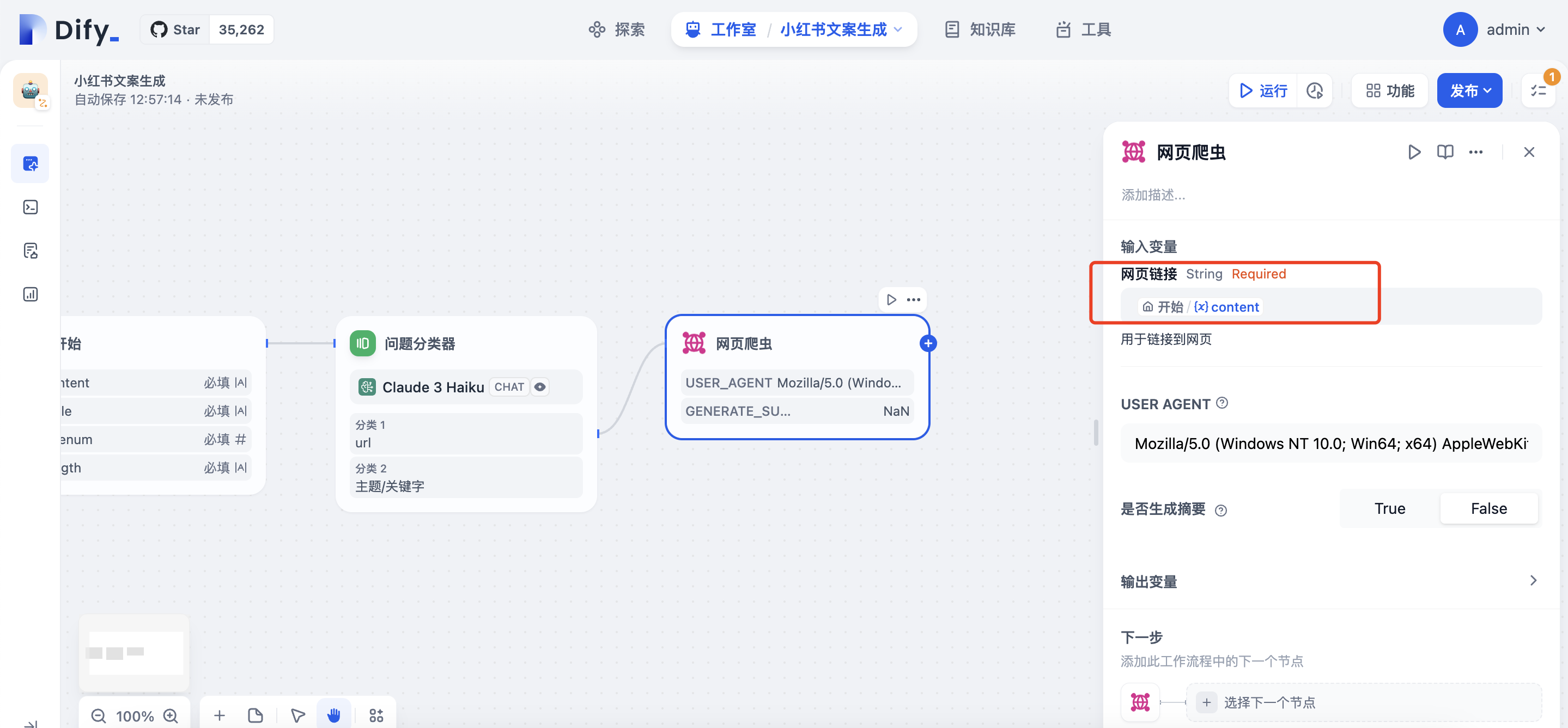
Task: Open the 探索 tab
Action: [x=617, y=29]
